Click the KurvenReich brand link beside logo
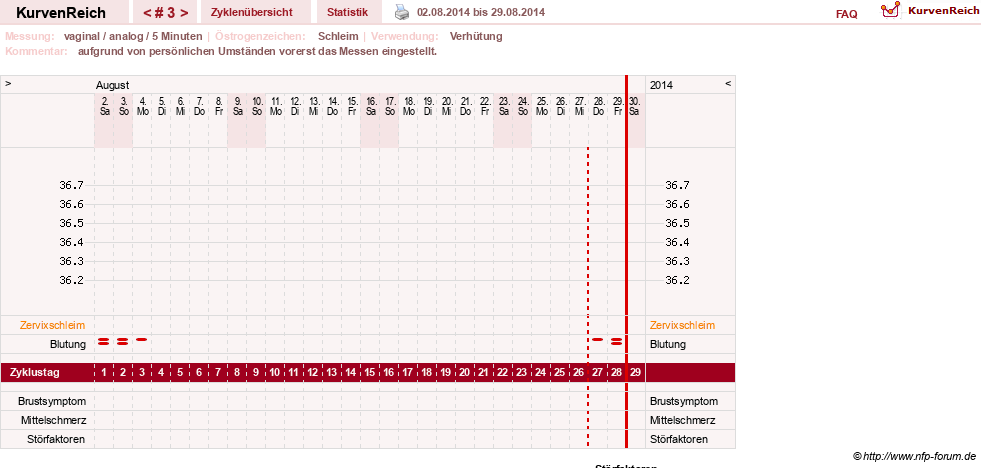Image resolution: width=981 pixels, height=468 pixels. coord(943,11)
